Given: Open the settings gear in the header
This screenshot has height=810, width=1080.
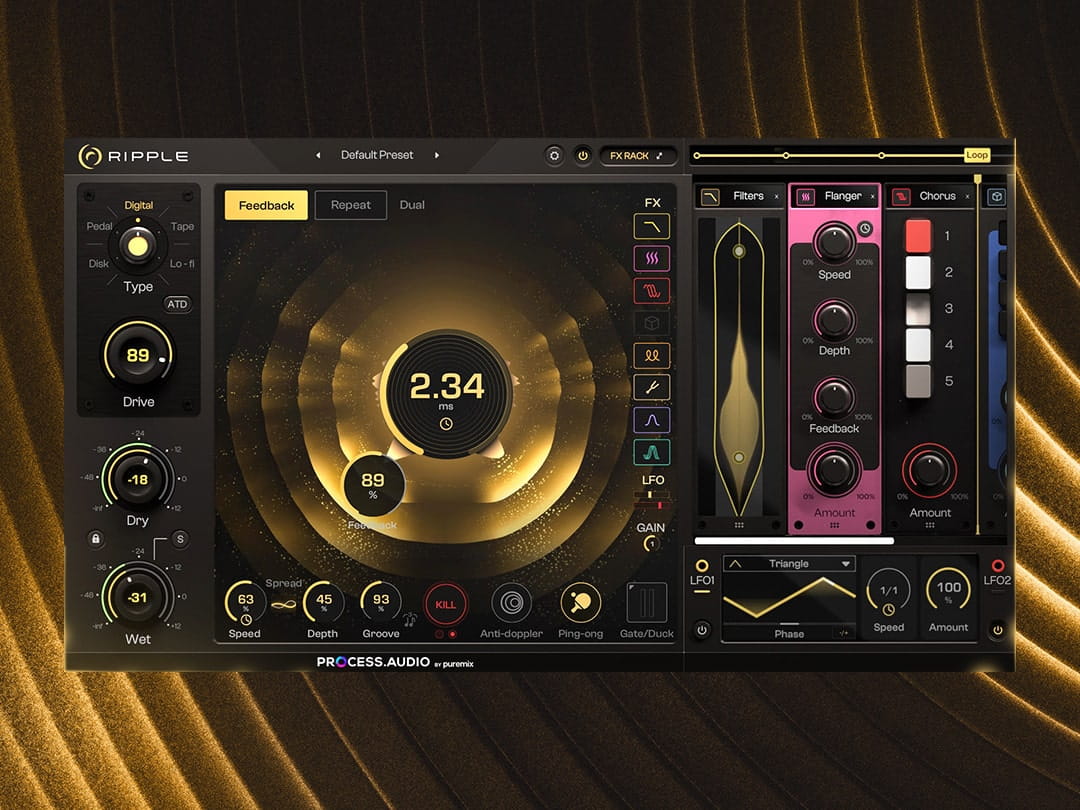Looking at the screenshot, I should (x=554, y=156).
